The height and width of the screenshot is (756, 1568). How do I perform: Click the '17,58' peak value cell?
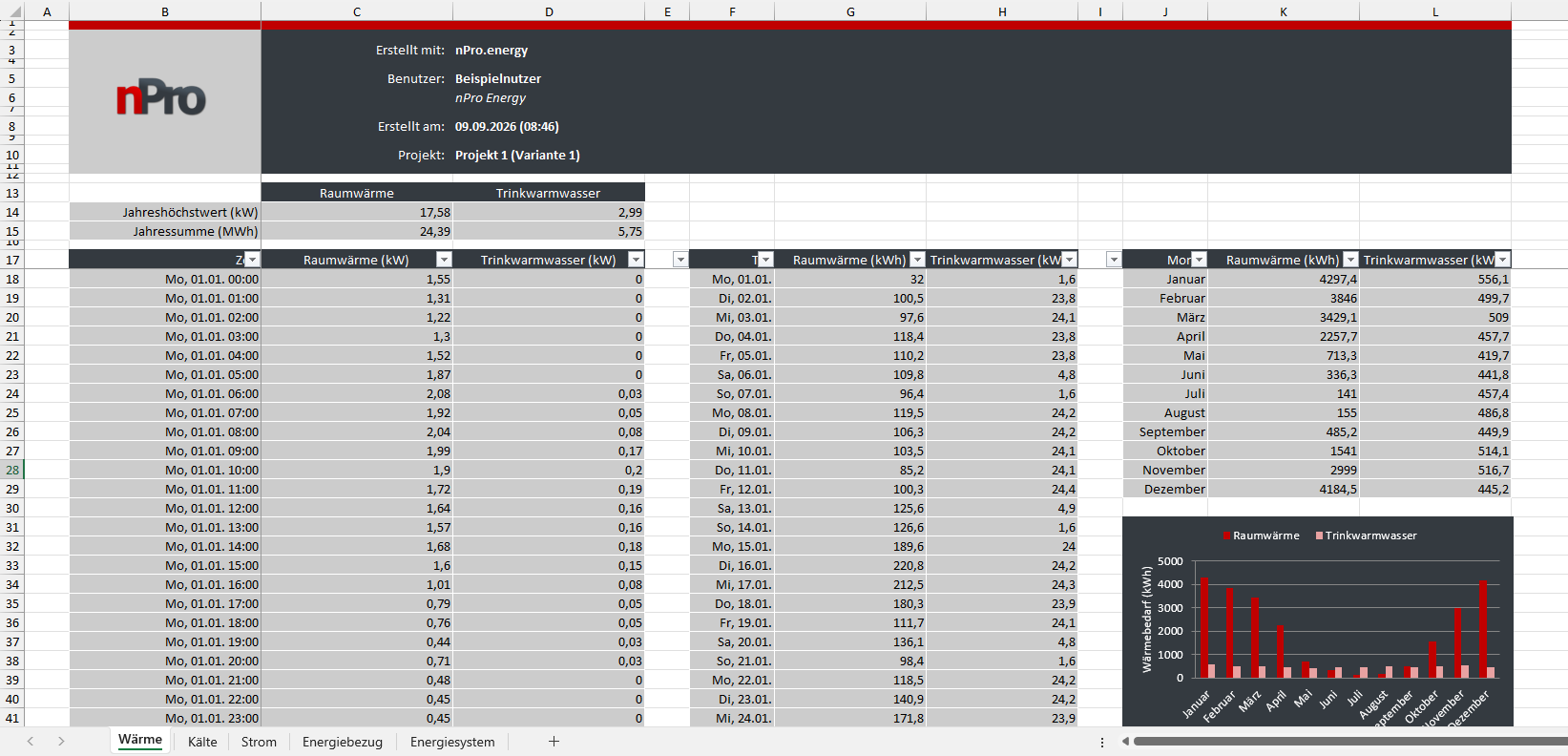point(357,212)
